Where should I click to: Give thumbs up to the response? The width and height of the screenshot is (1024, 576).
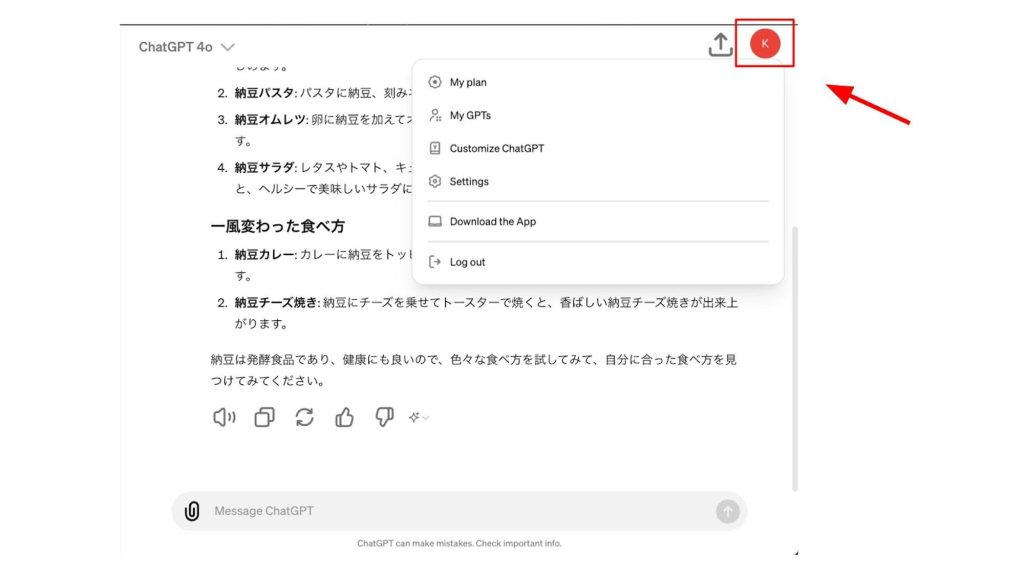pos(345,418)
